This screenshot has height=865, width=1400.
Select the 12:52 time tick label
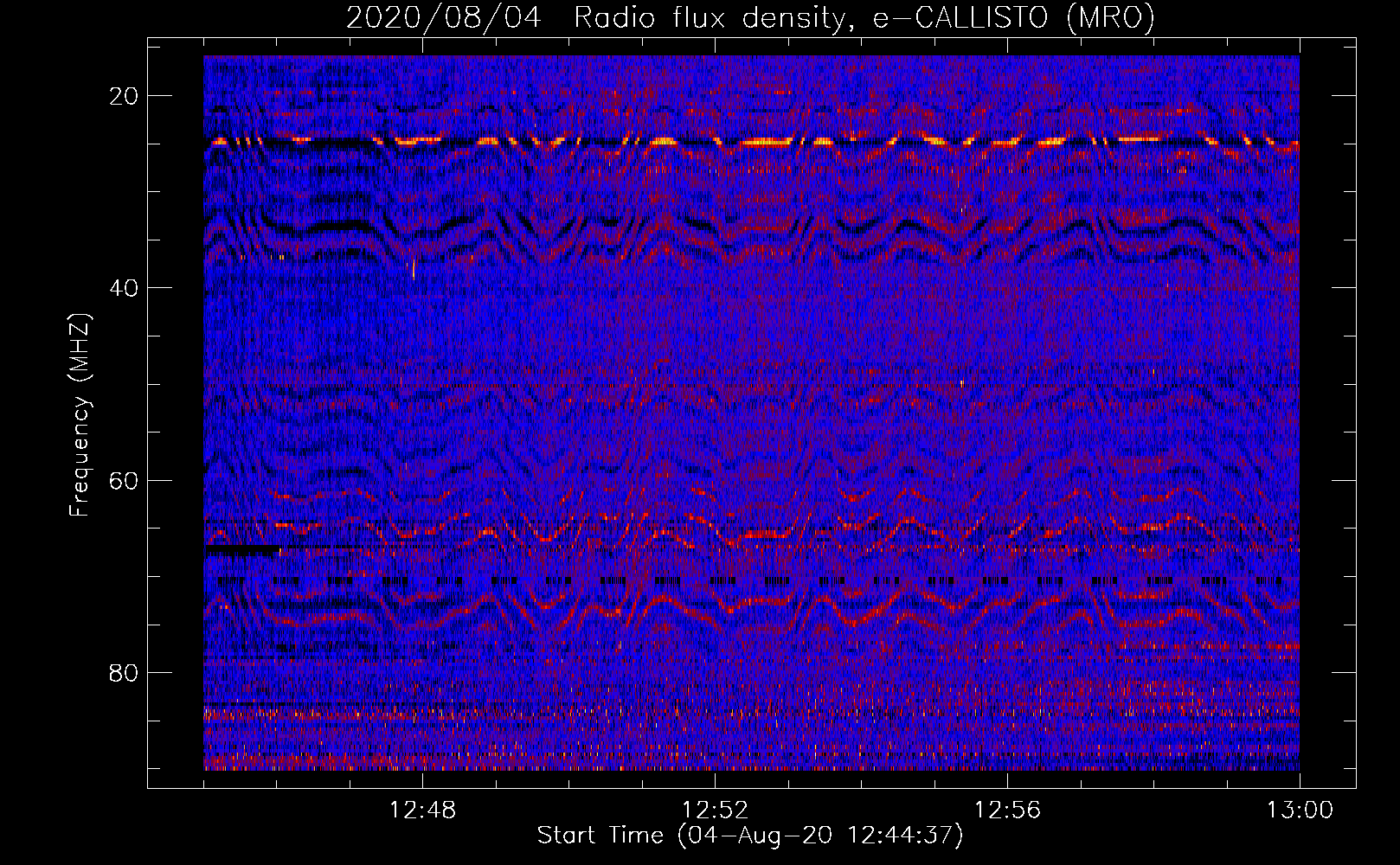click(x=715, y=811)
